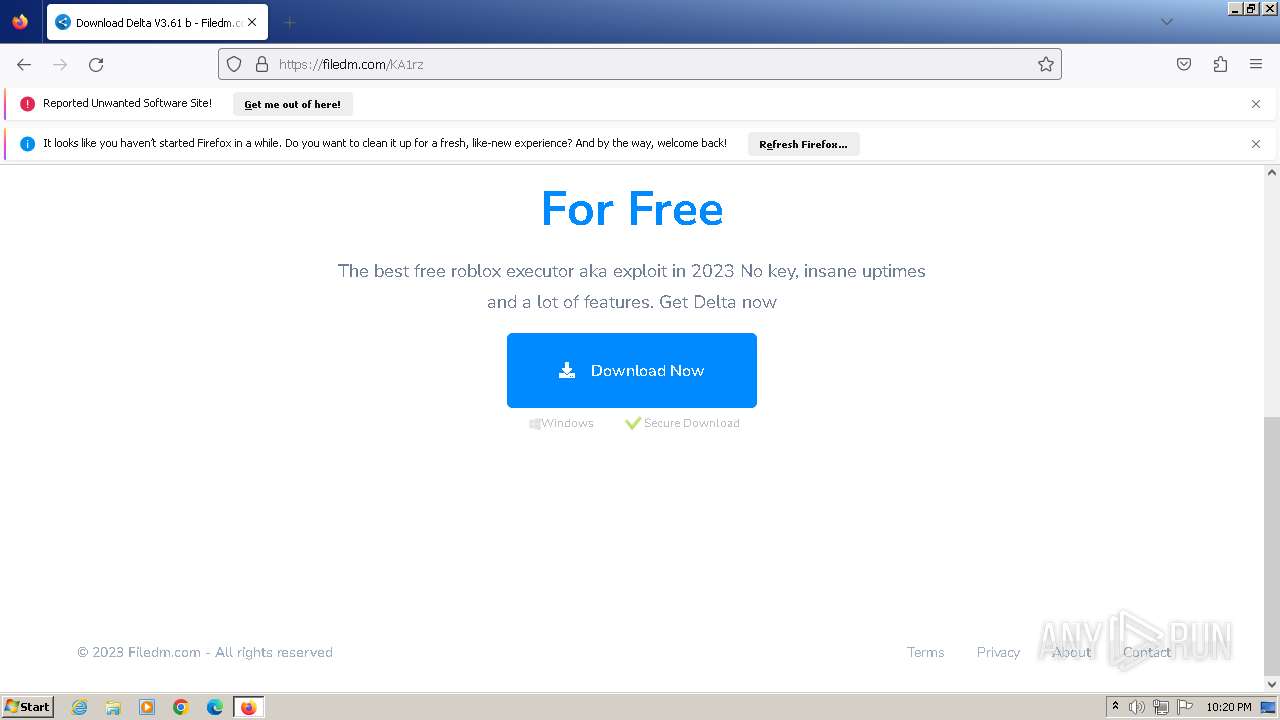
Task: Expand the list all tabs chevron
Action: coord(1166,22)
